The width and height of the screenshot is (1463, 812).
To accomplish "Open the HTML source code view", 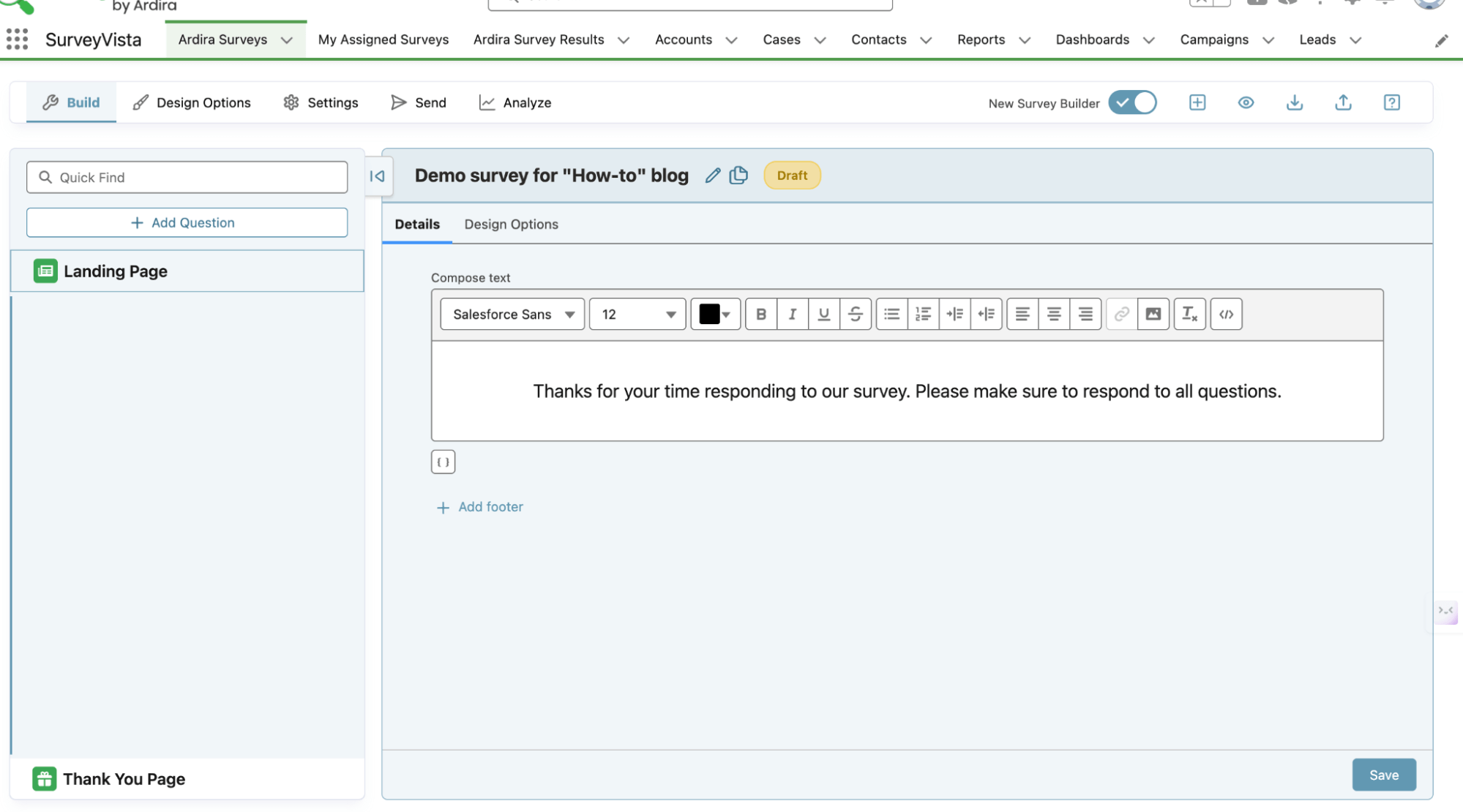I will [1227, 314].
